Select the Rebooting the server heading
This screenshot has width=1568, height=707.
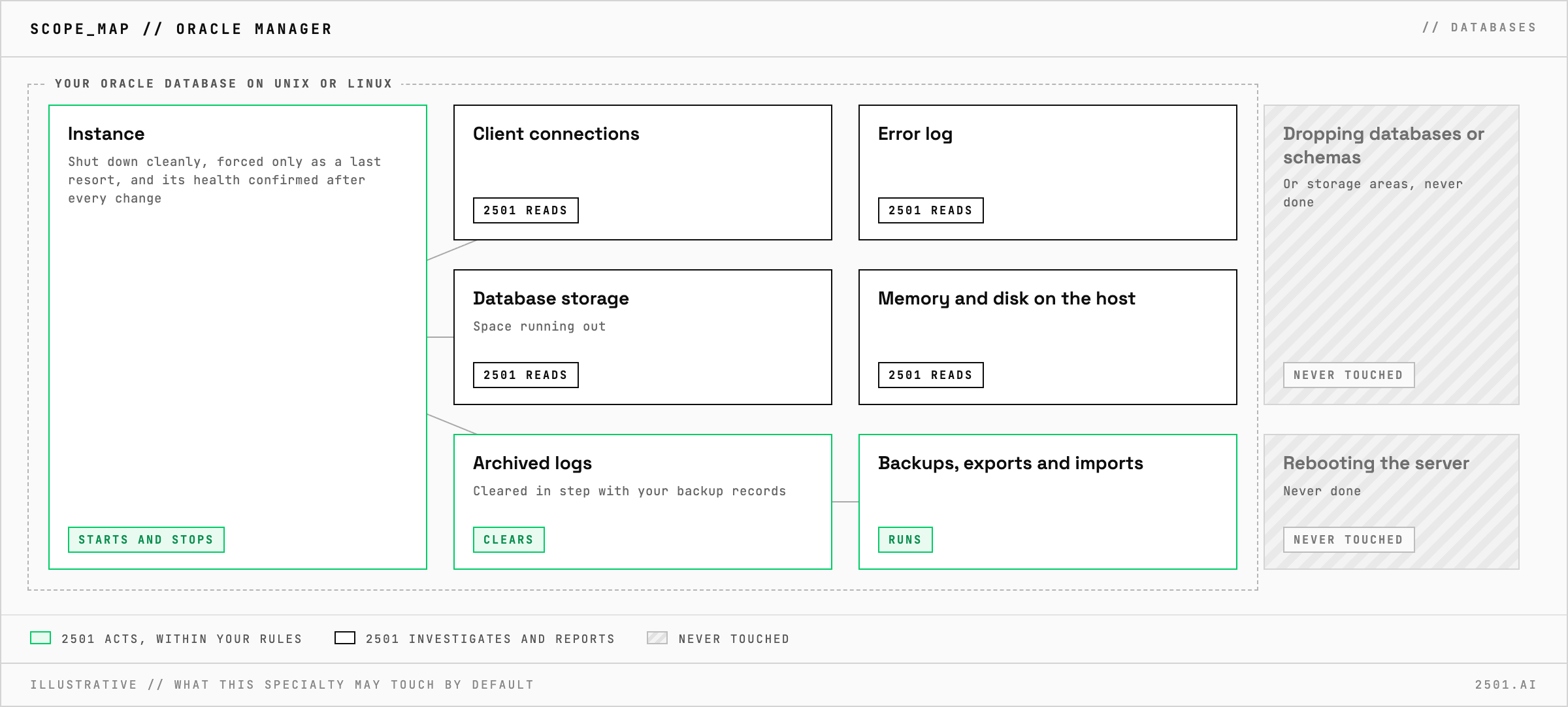coord(1376,463)
